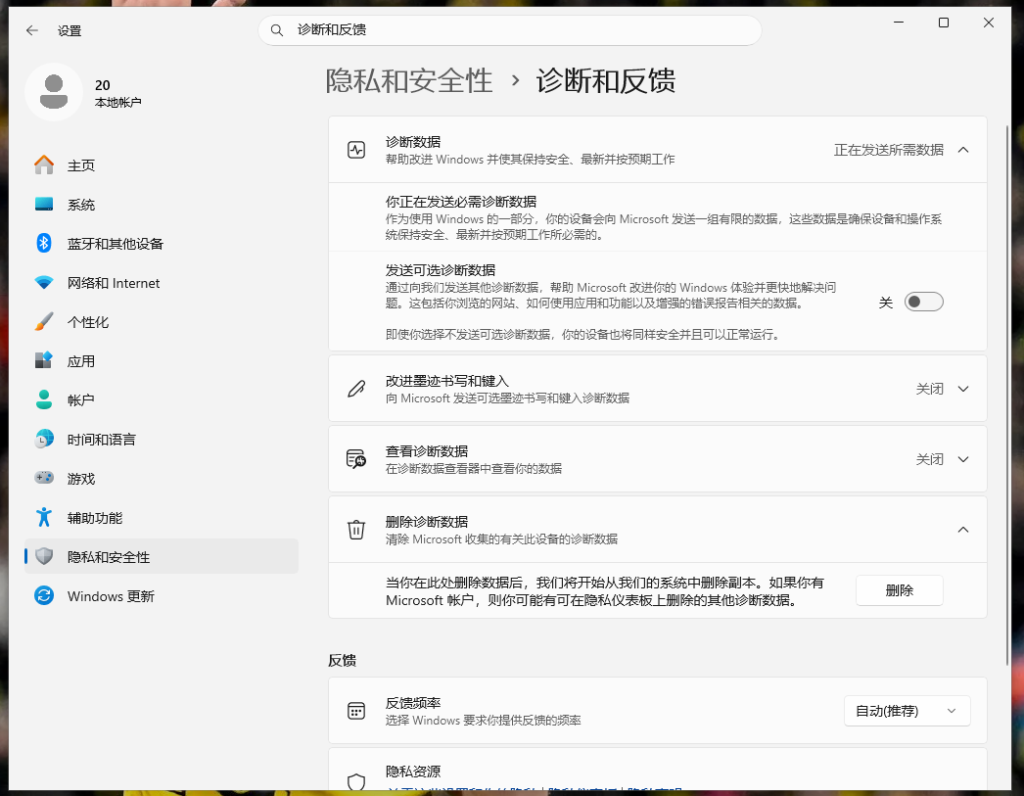Select 个性化 in the sidebar
The height and width of the screenshot is (796, 1024).
[161, 321]
